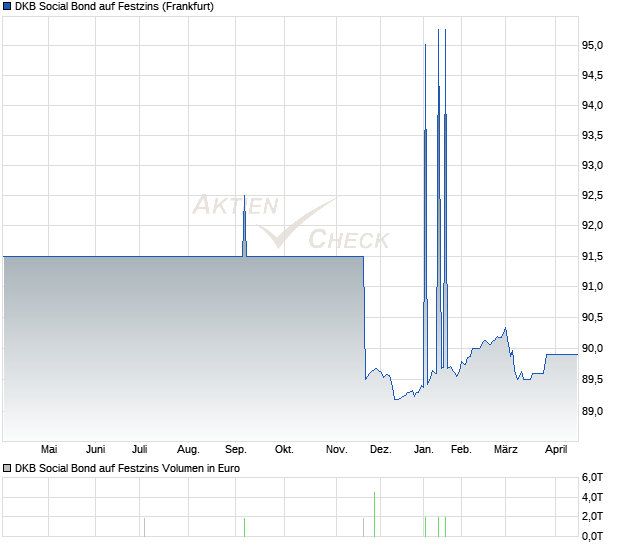Click the 4,0T volume axis value
This screenshot has height=546, width=620.
pos(592,497)
